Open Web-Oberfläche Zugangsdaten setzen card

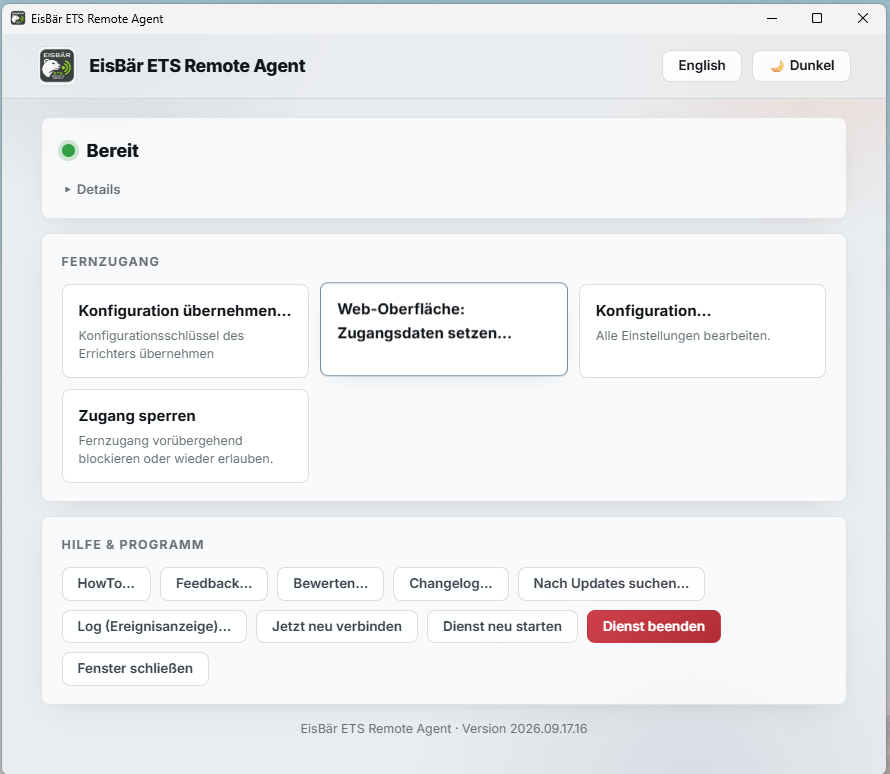coord(444,329)
